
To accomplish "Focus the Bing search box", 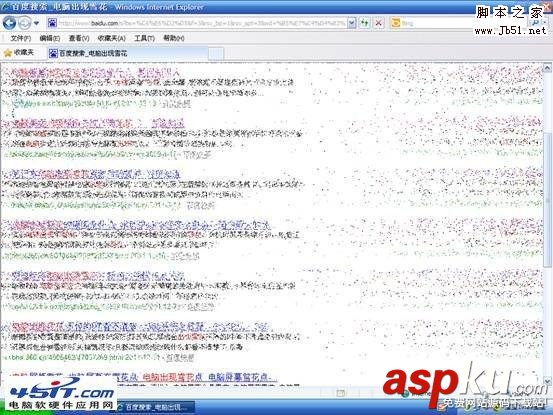I will tap(458, 23).
